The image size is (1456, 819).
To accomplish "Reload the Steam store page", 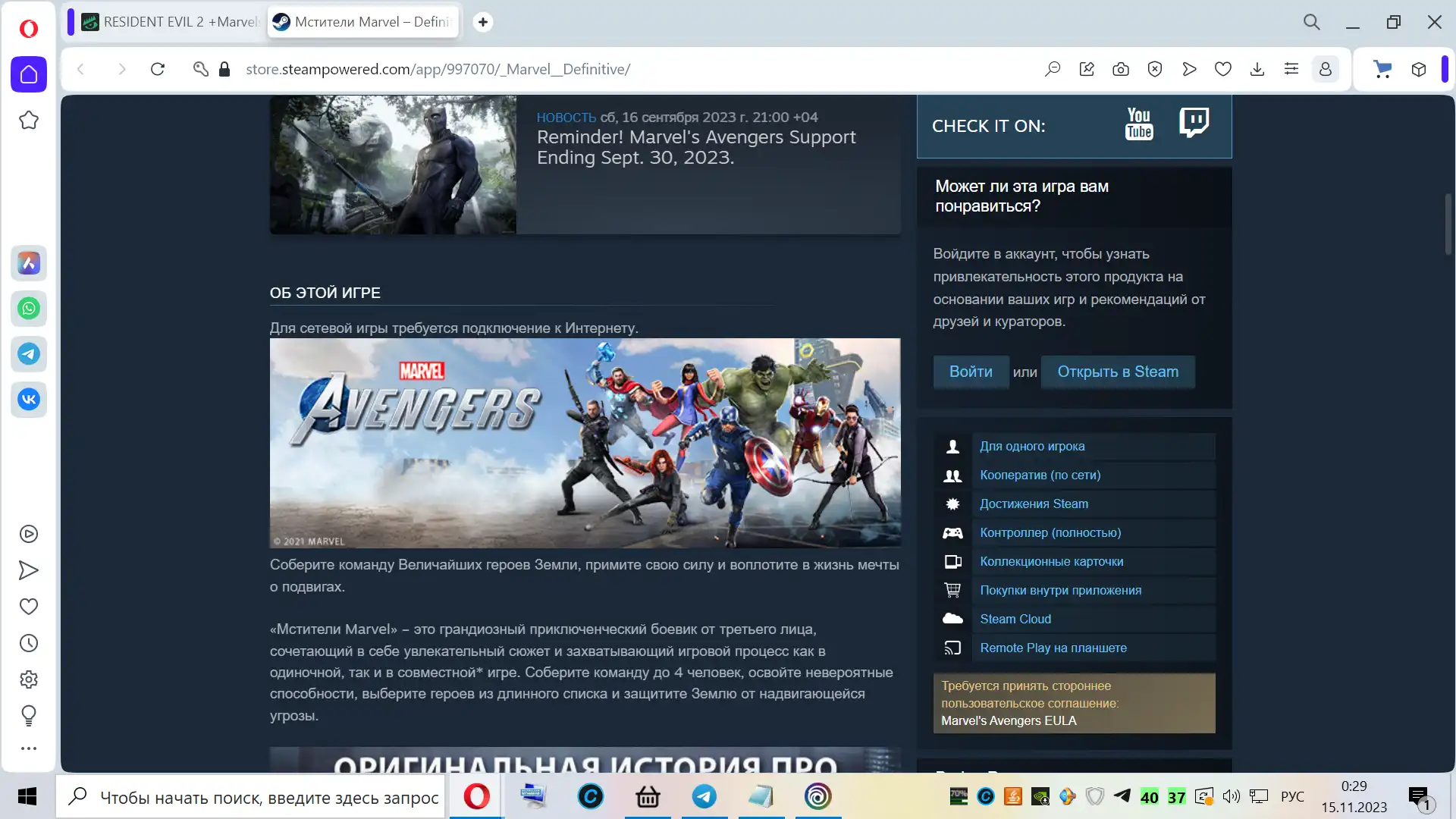I will point(158,69).
